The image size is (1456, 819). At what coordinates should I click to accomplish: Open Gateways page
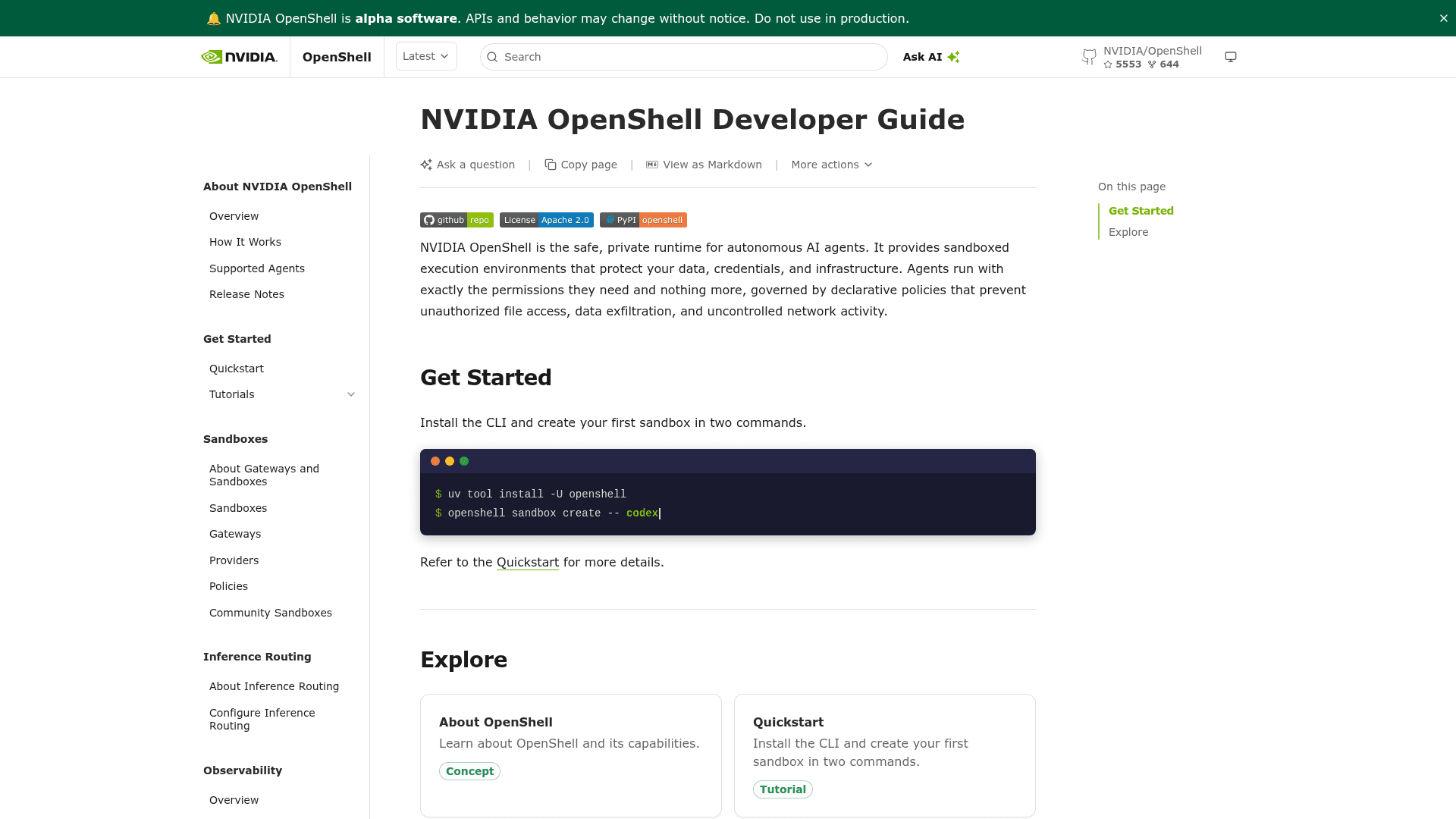[235, 534]
